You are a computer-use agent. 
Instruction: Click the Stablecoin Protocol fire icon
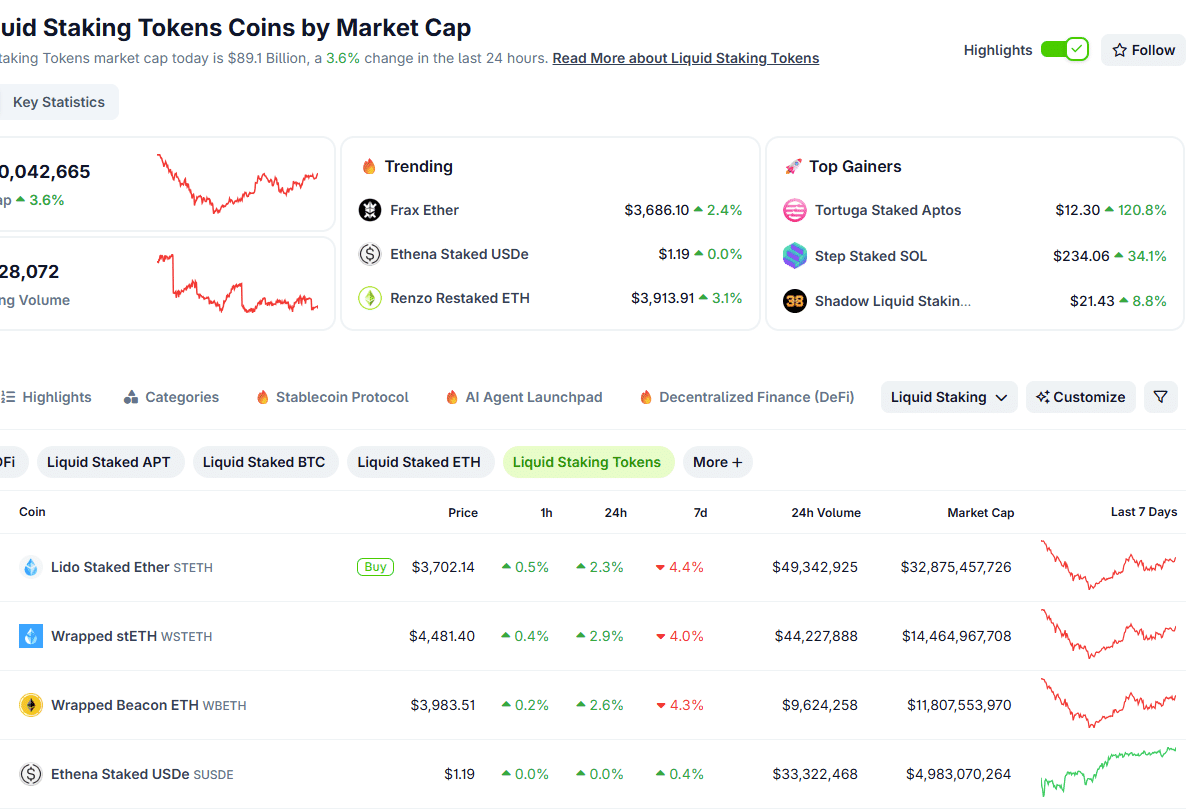[263, 397]
